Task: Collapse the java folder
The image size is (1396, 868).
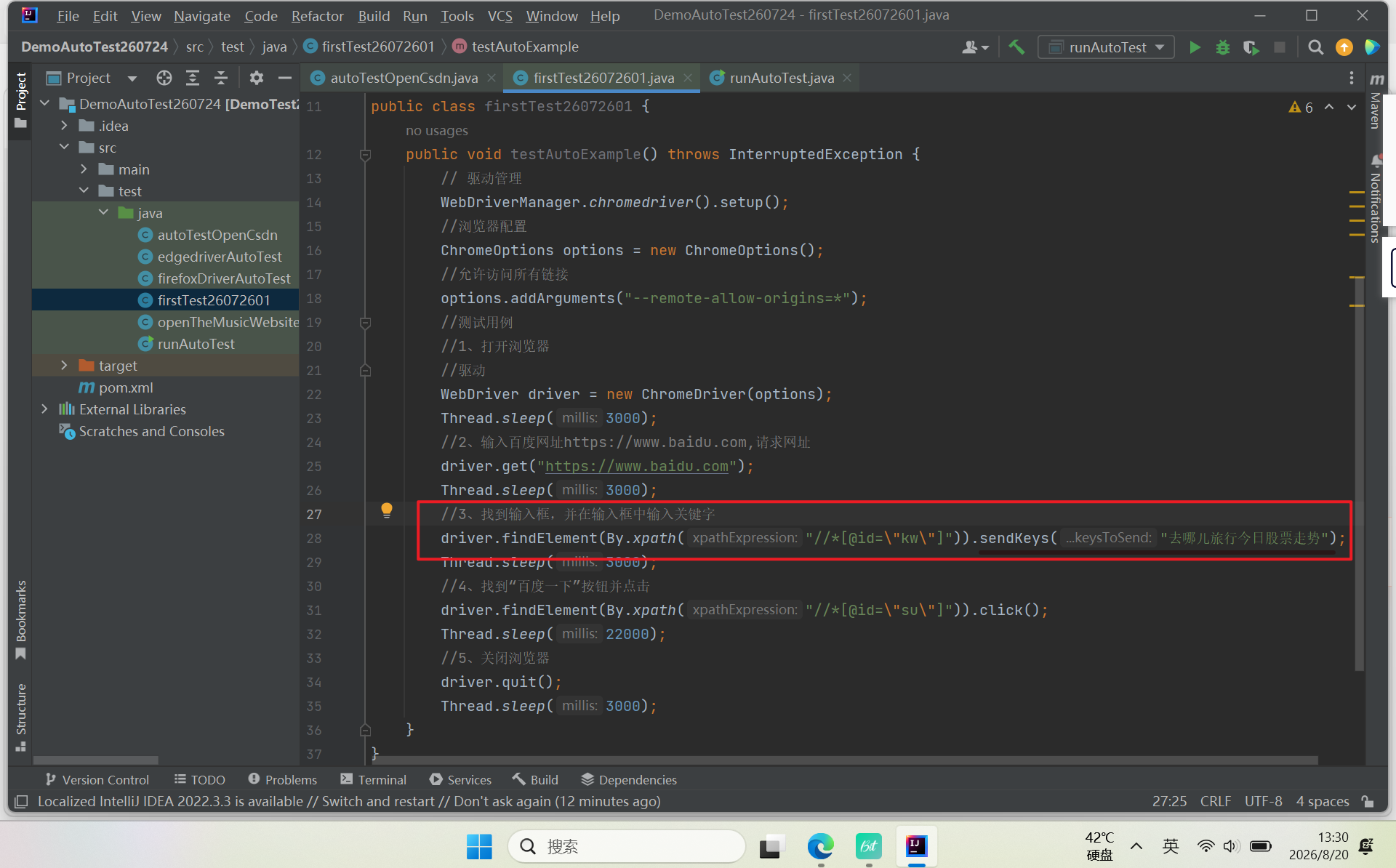Action: click(103, 213)
